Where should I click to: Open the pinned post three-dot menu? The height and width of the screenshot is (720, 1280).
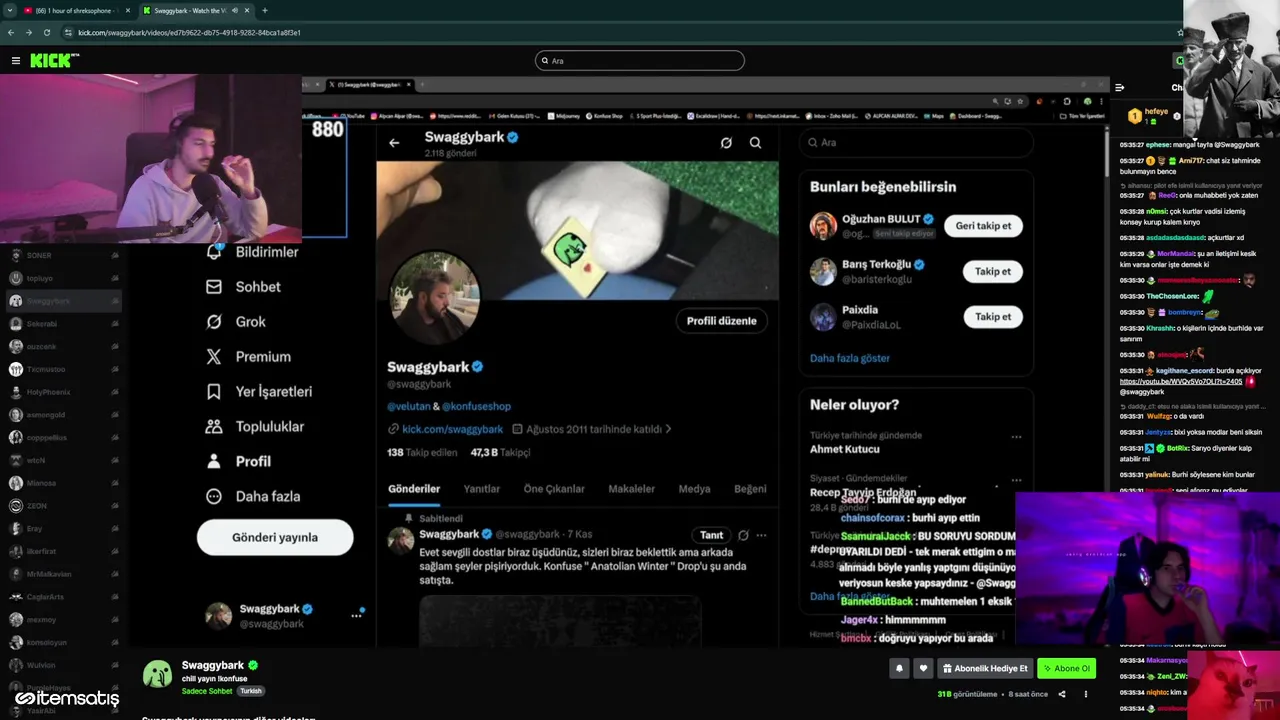click(x=761, y=535)
